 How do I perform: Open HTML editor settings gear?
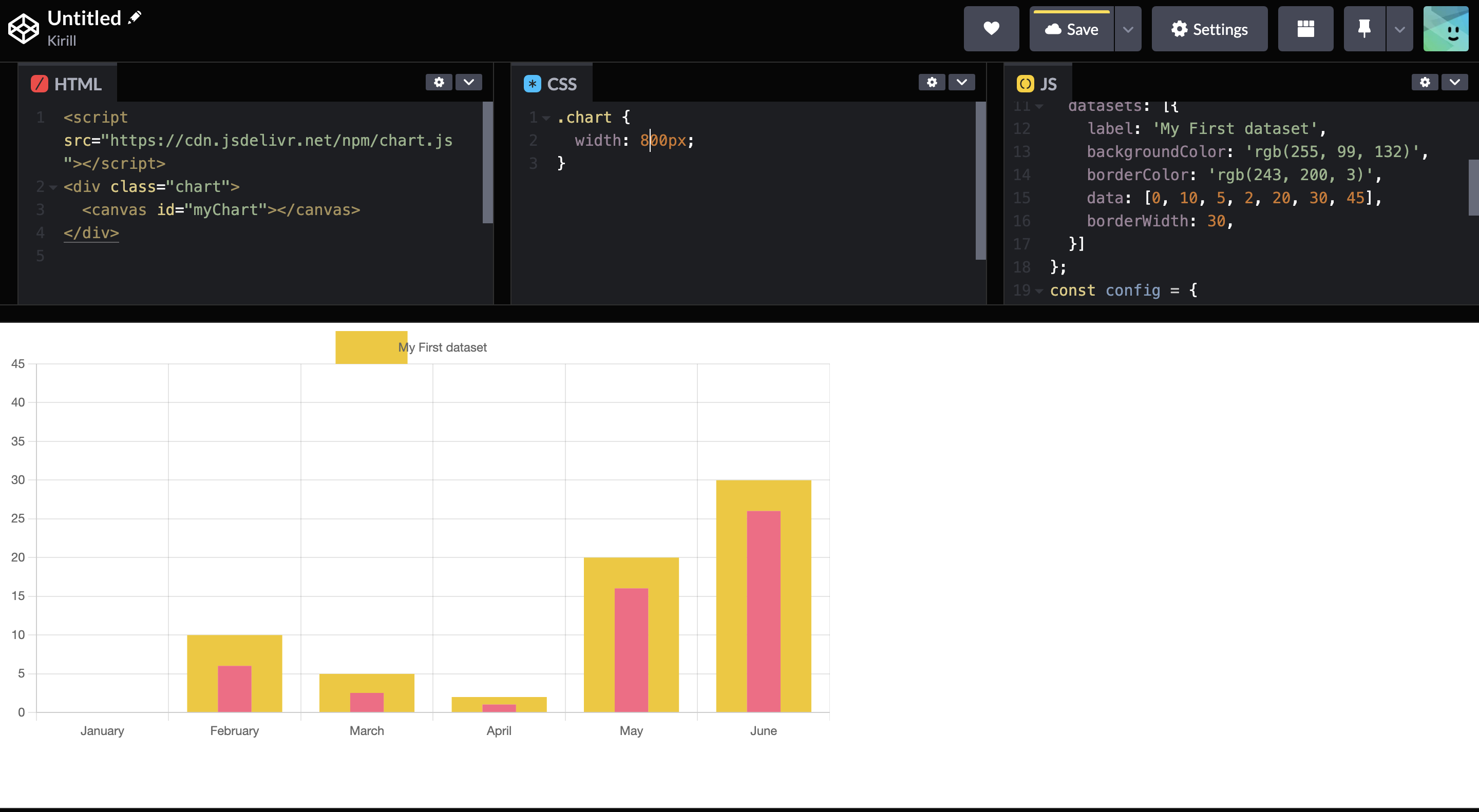coord(439,82)
